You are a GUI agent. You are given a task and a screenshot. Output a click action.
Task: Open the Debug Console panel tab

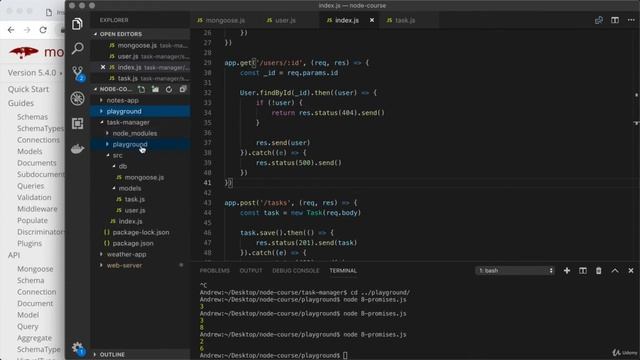point(296,271)
